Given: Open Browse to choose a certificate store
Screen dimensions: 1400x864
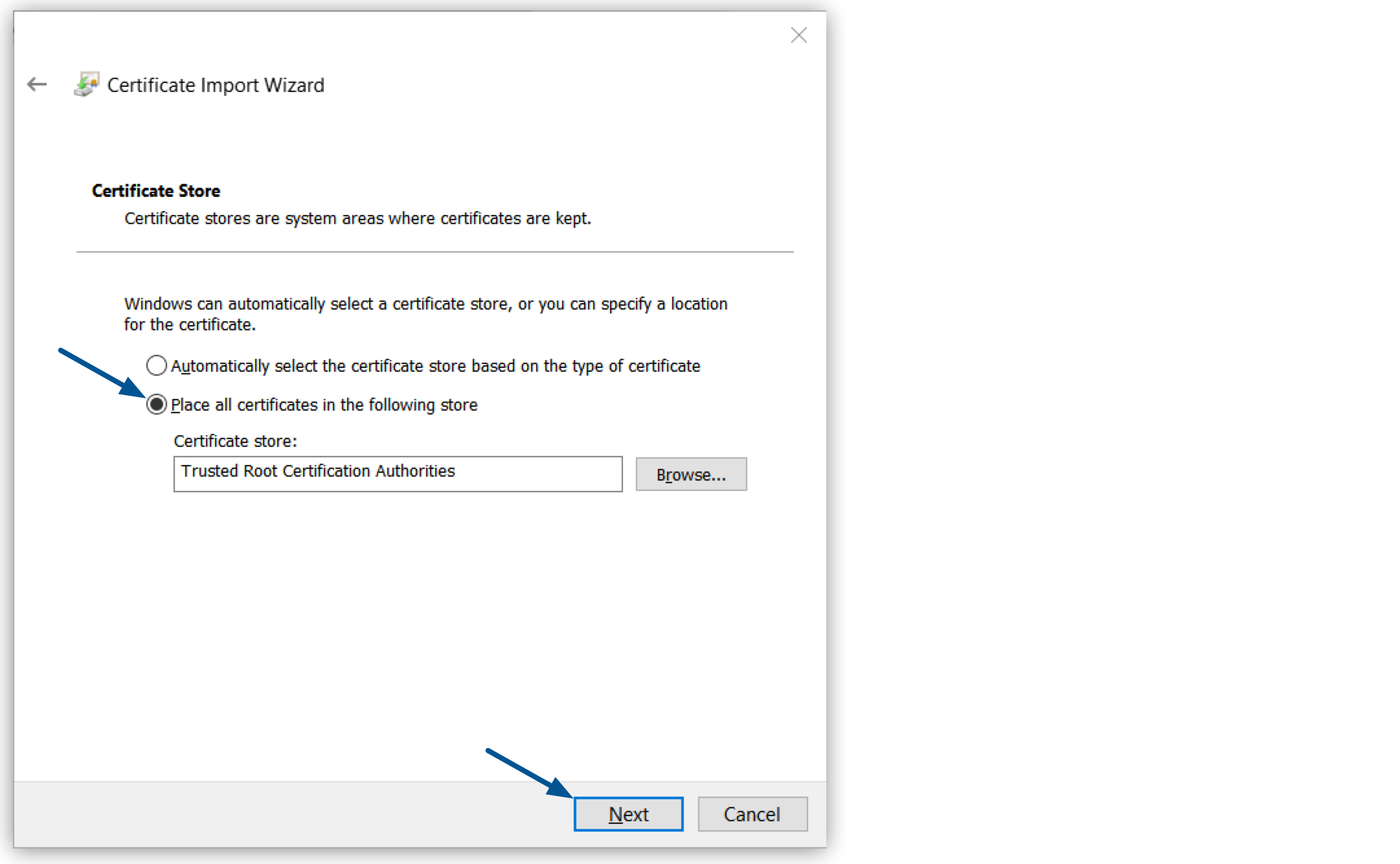Looking at the screenshot, I should pyautogui.click(x=691, y=473).
